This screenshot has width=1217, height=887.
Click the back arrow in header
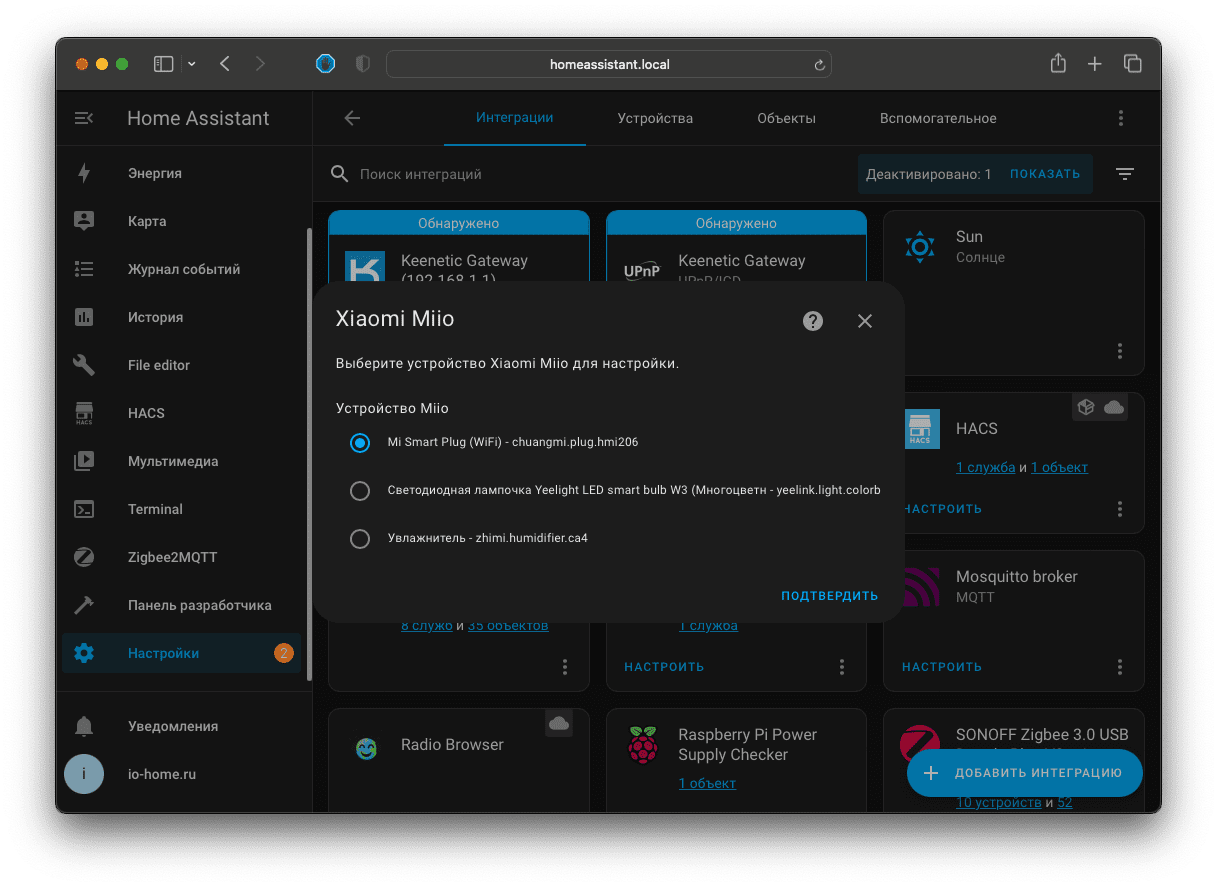352,118
